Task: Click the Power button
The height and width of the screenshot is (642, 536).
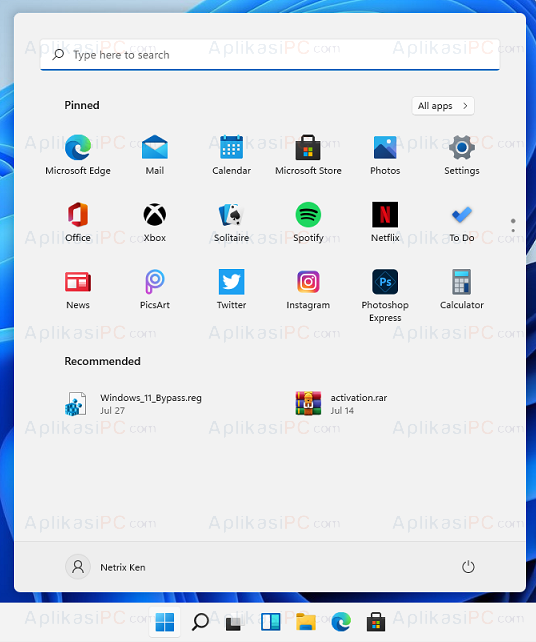Action: point(468,567)
